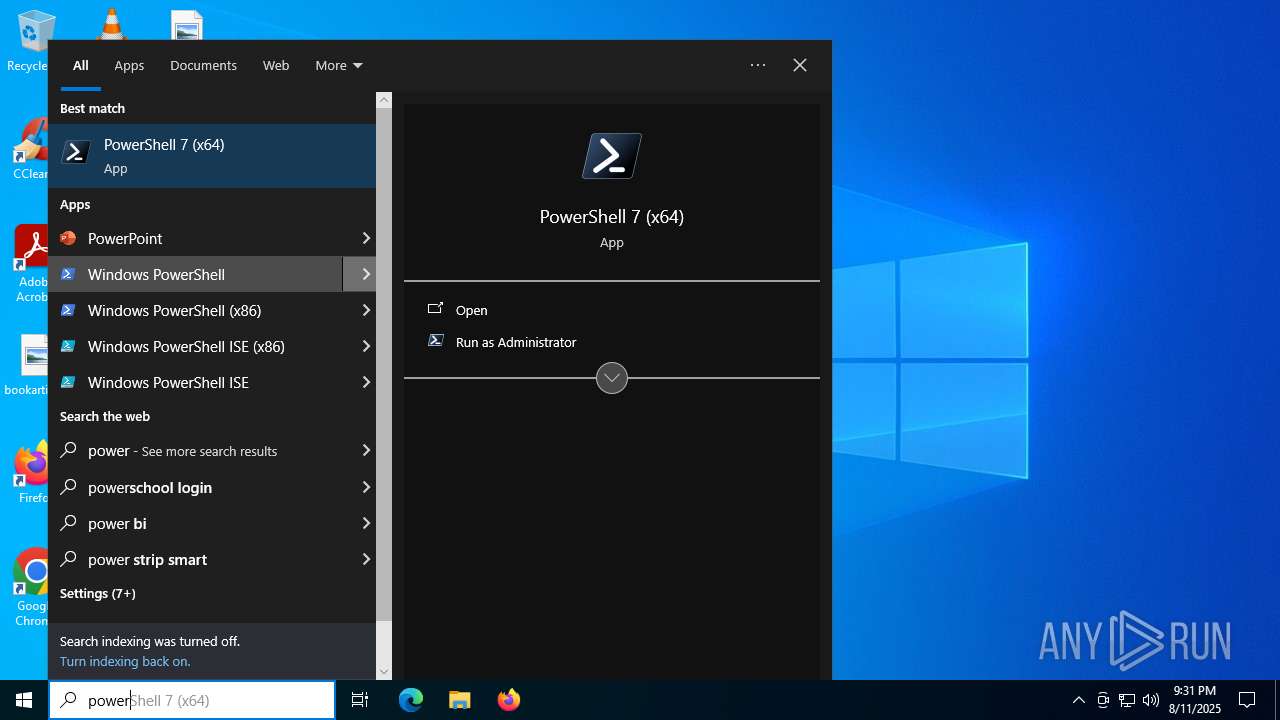The image size is (1280, 720).
Task: Click the Windows PowerShell ISE icon
Action: point(68,382)
